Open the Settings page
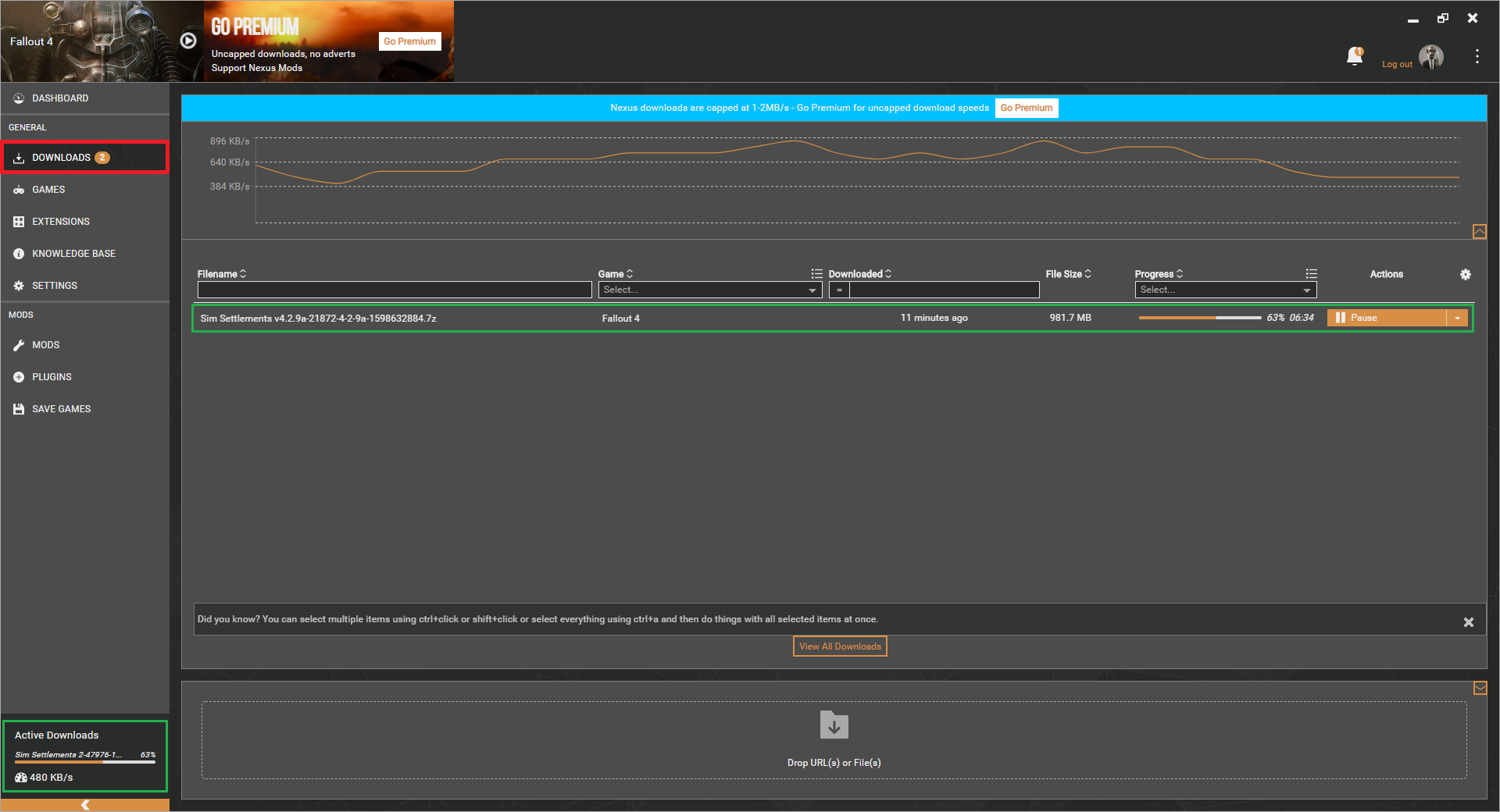 tap(85, 286)
